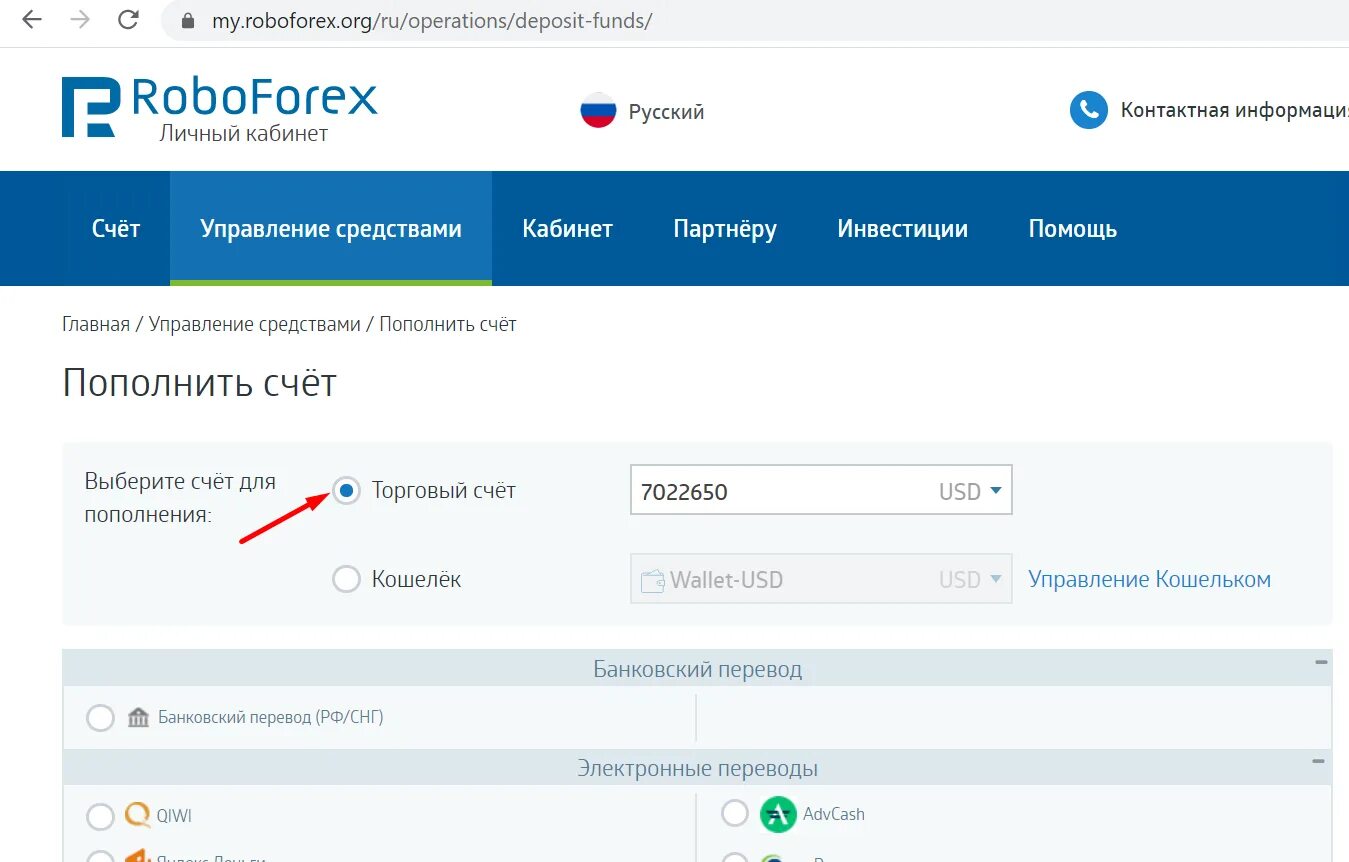Click the browser forward arrow
Viewport: 1349px width, 862px height.
click(80, 20)
